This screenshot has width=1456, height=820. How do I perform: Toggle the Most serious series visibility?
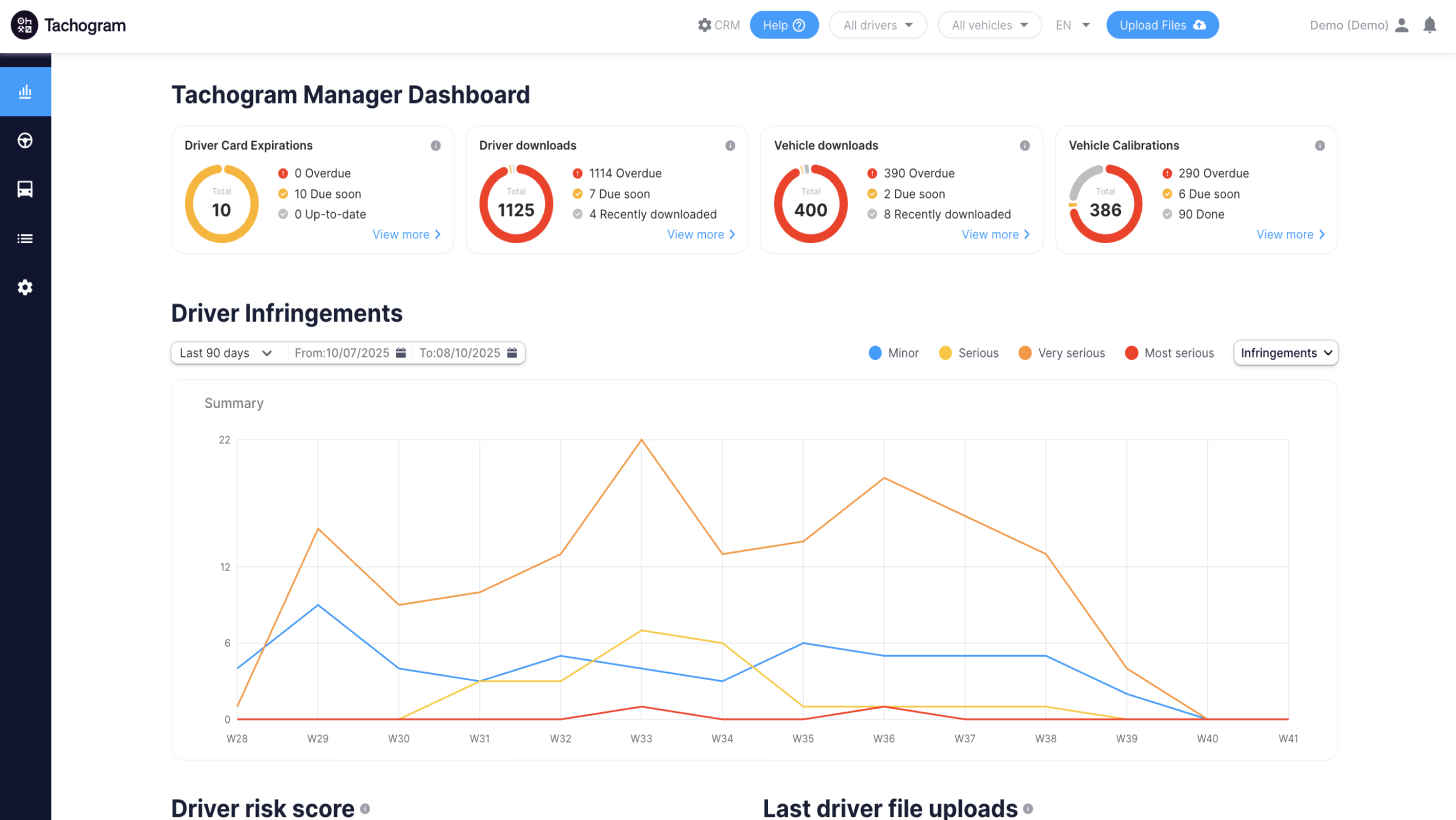pos(1168,352)
